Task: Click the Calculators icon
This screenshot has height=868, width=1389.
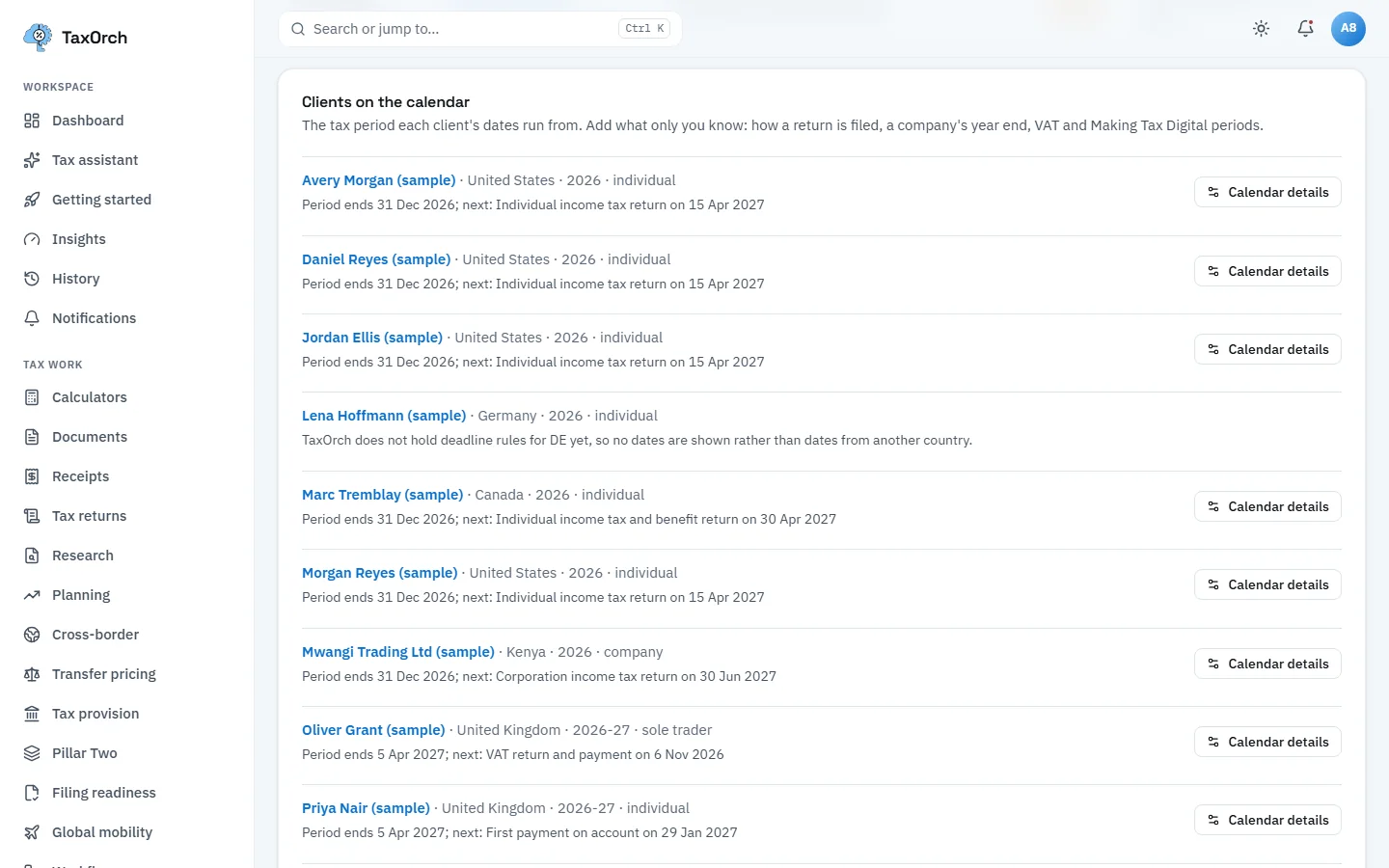Action: (x=32, y=397)
